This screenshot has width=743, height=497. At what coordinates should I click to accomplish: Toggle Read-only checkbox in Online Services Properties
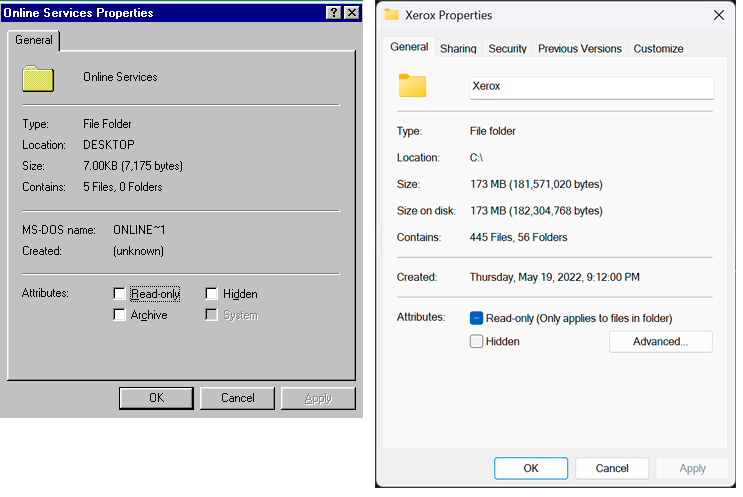click(119, 294)
